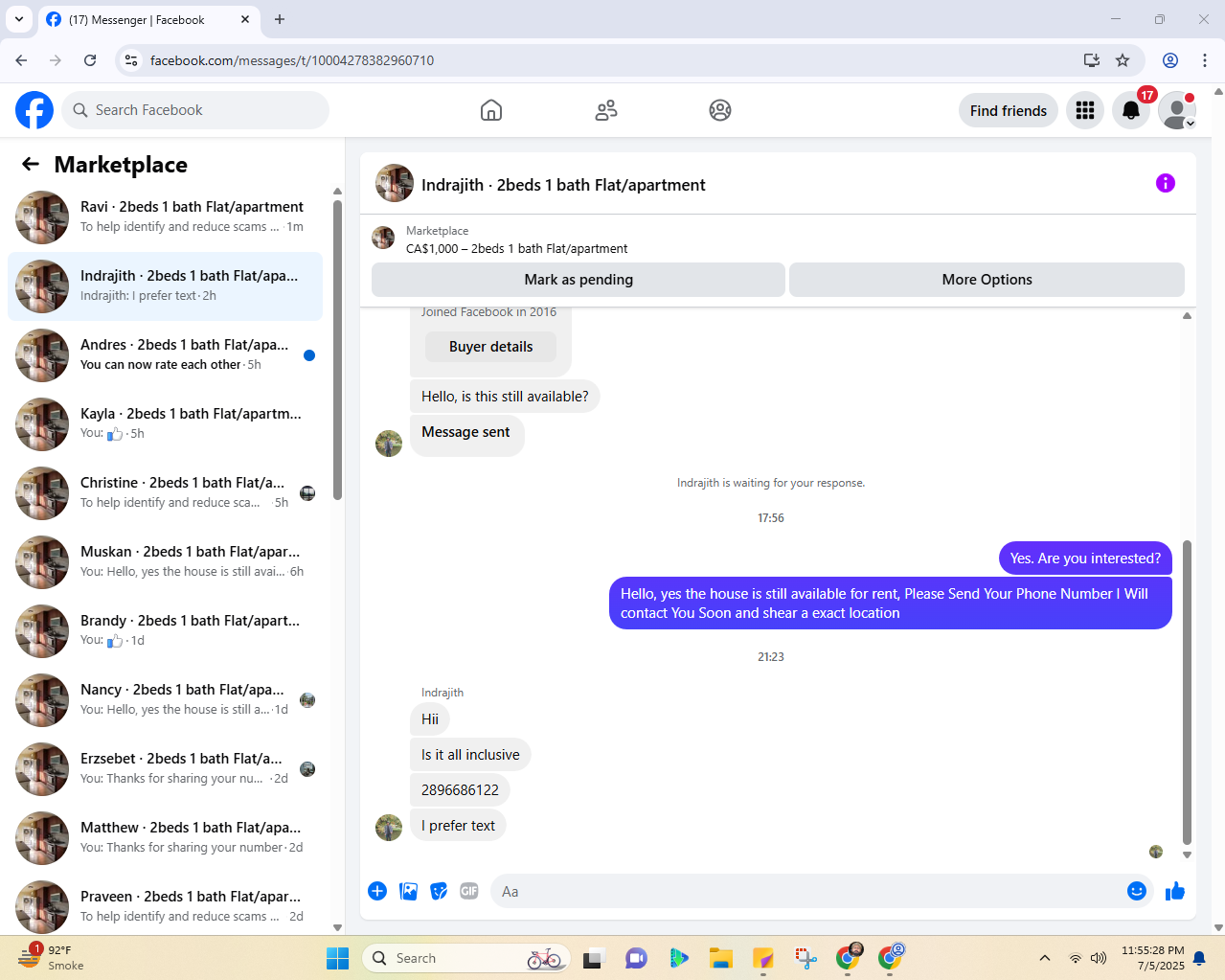Image resolution: width=1225 pixels, height=980 pixels.
Task: Open Muskan's conversation
Action: coord(165,562)
